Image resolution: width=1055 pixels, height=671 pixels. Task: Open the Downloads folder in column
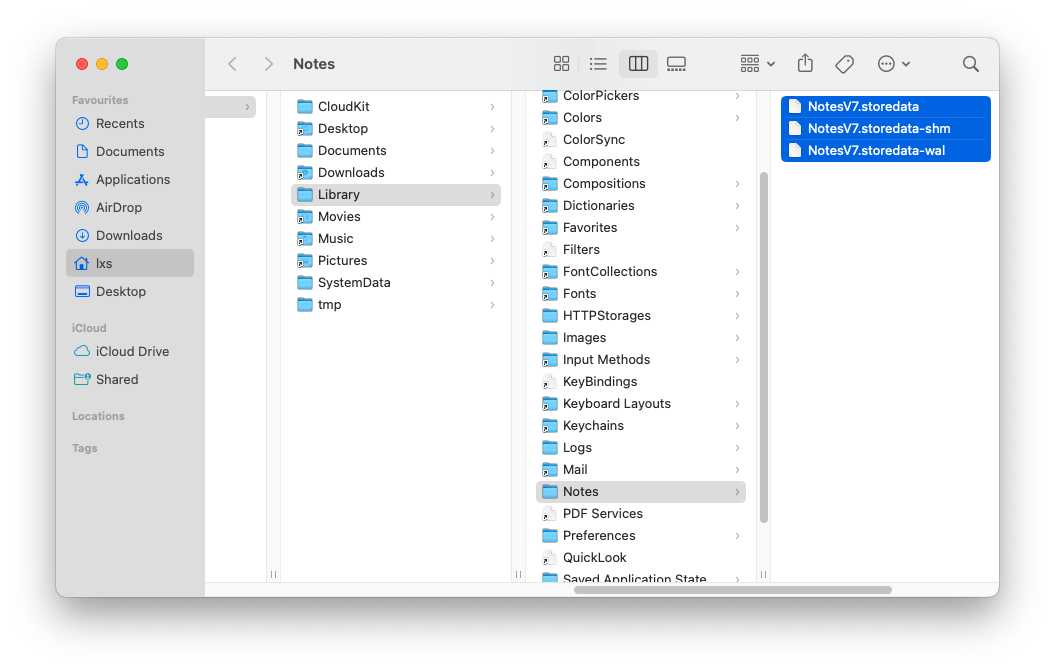(x=351, y=173)
